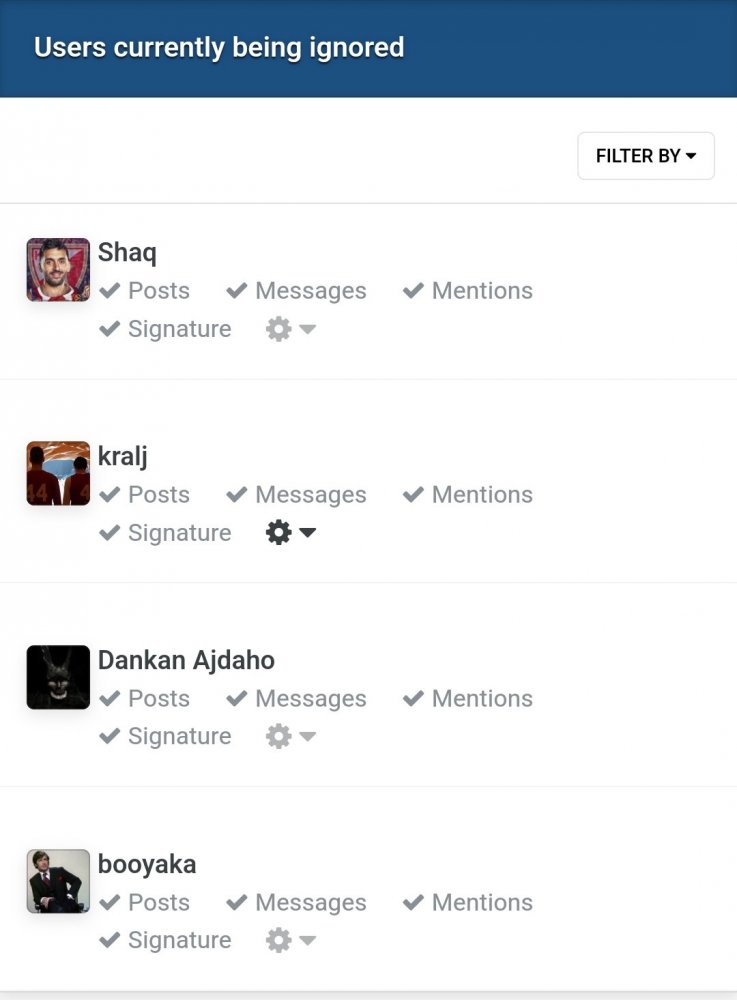Click booyaka's avatar picture
The width and height of the screenshot is (737, 1000).
(58, 881)
